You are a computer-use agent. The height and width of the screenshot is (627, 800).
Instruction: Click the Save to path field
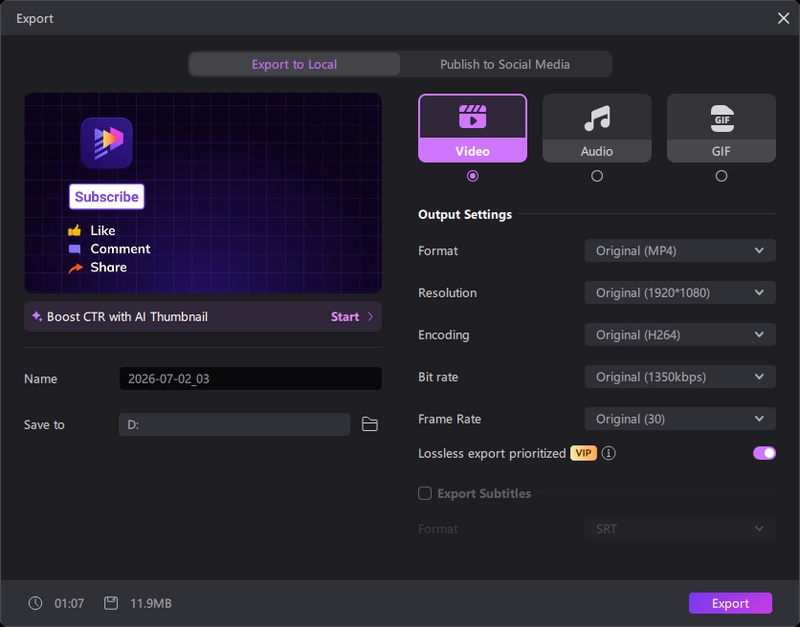coord(234,424)
